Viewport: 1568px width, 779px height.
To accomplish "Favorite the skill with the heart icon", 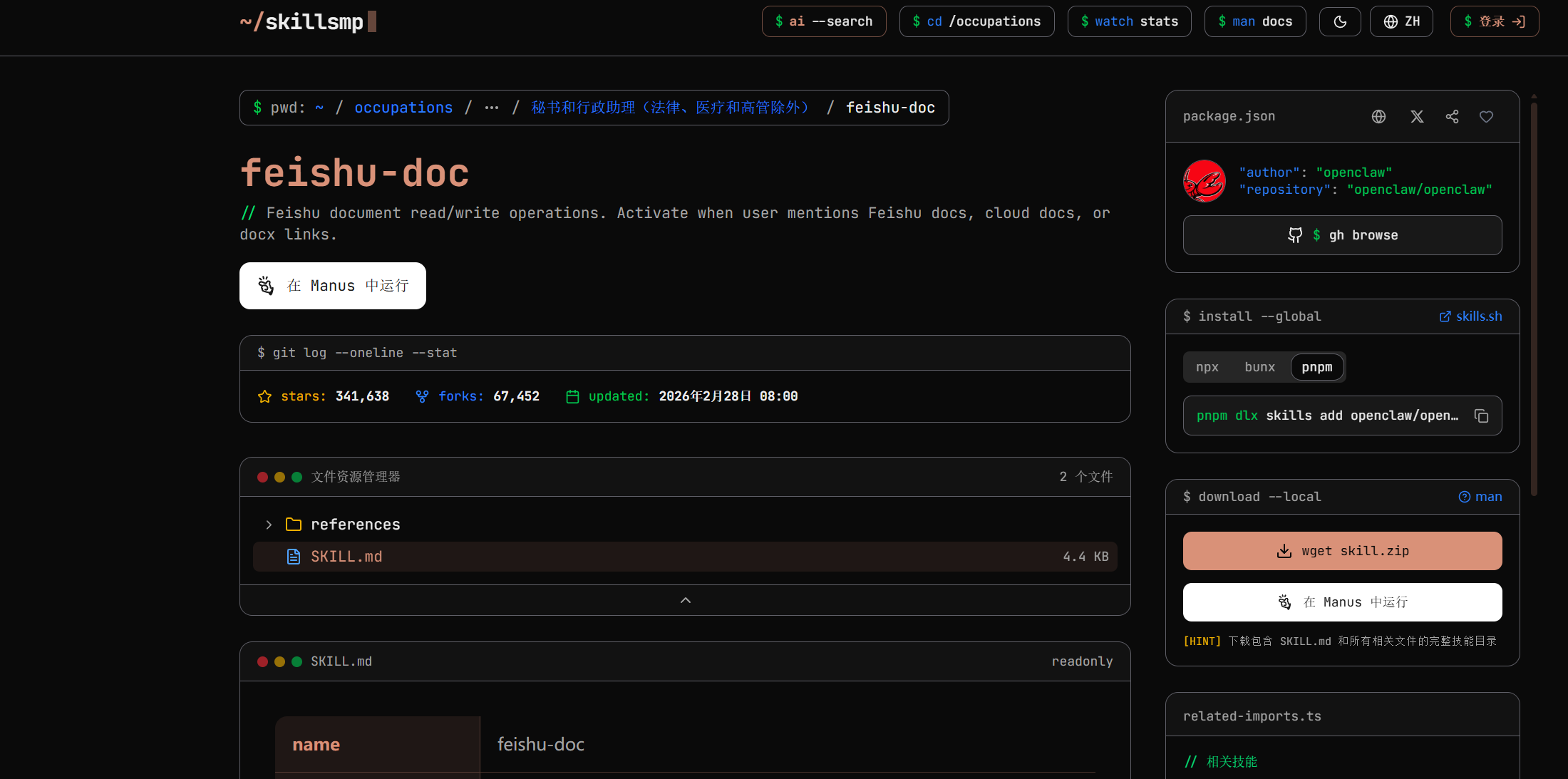I will tap(1486, 116).
